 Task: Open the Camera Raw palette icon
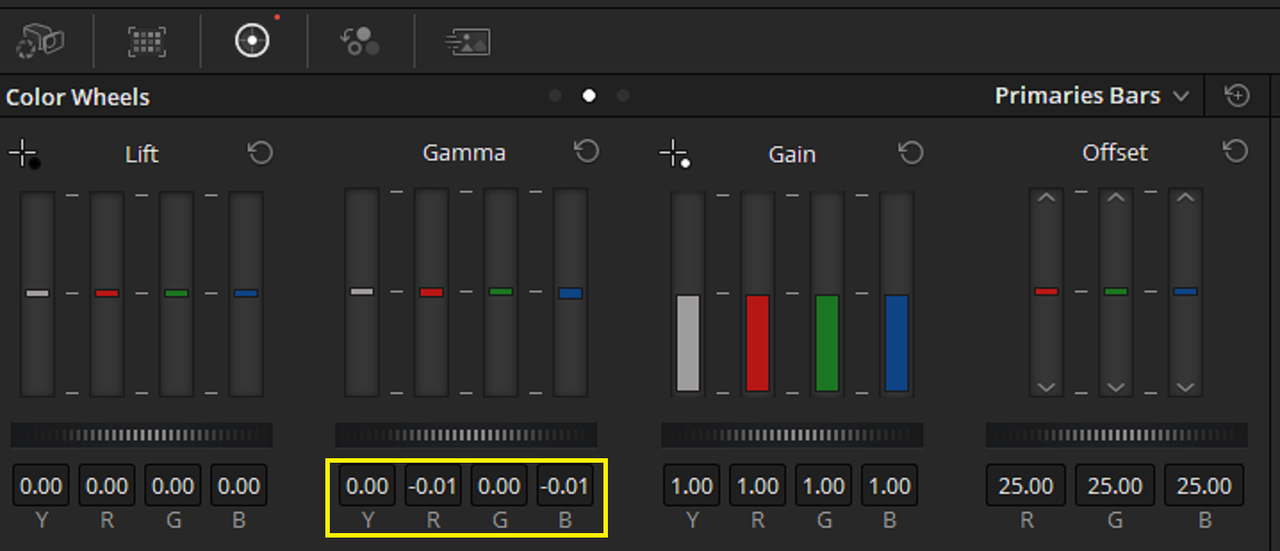click(41, 40)
